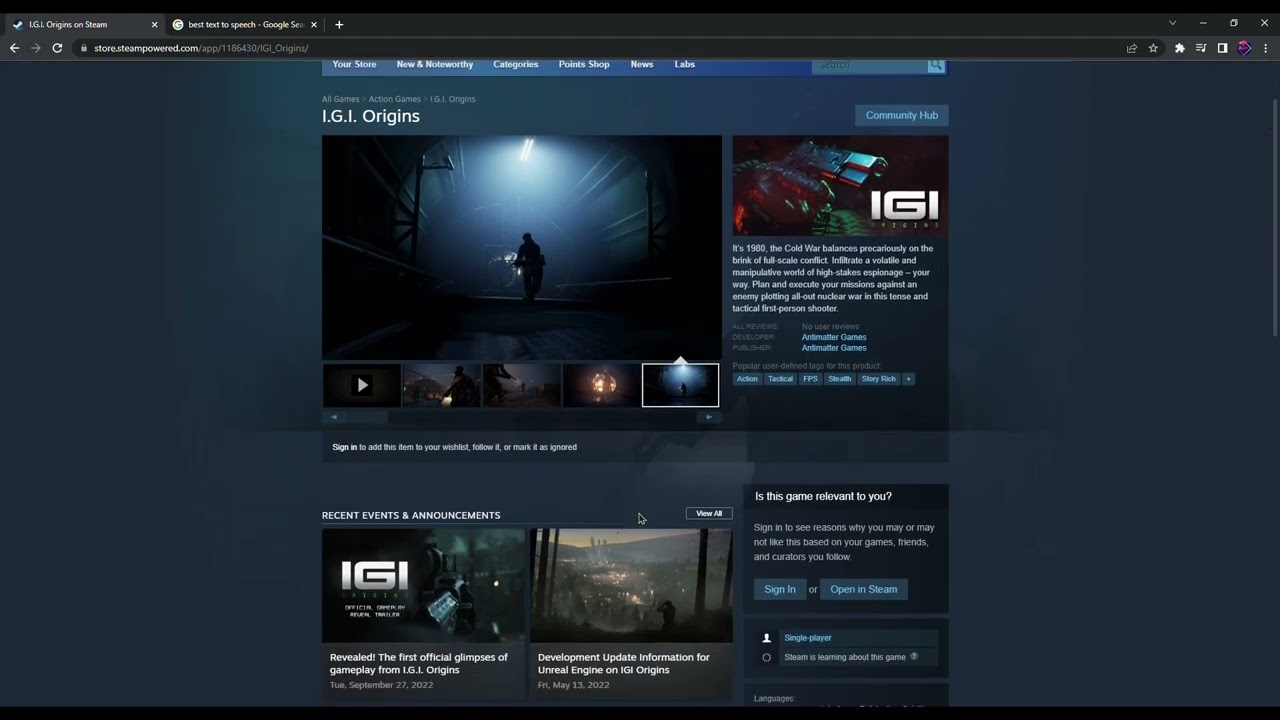Screen dimensions: 1280x720
Task: Click the Single-player icon
Action: point(767,638)
